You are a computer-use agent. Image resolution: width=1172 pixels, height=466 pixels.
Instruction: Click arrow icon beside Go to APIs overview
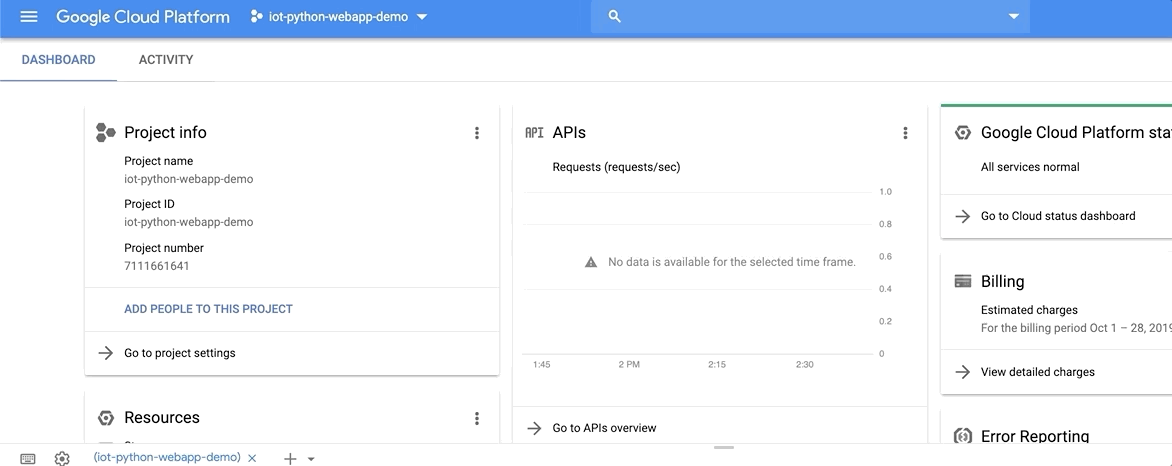click(534, 428)
